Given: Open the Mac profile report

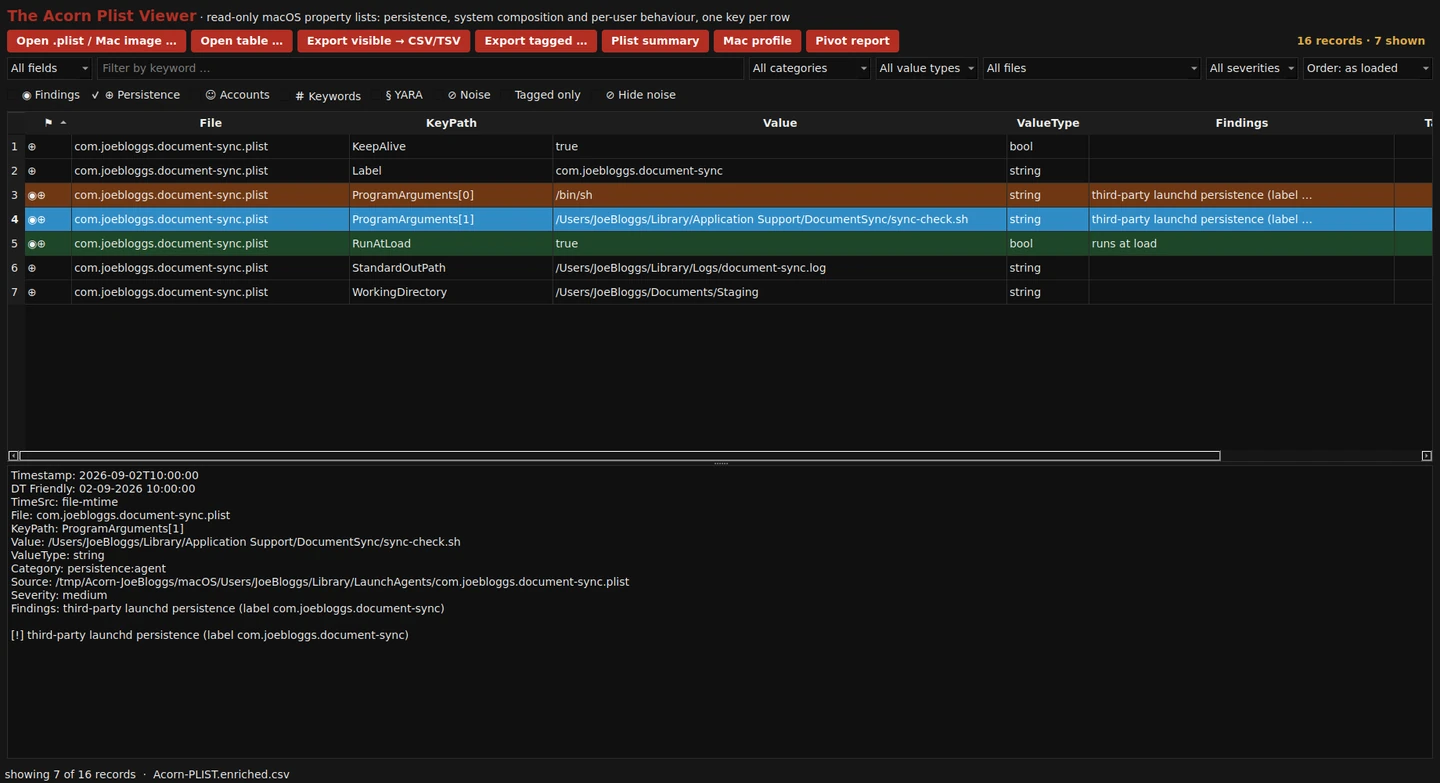Looking at the screenshot, I should [757, 41].
